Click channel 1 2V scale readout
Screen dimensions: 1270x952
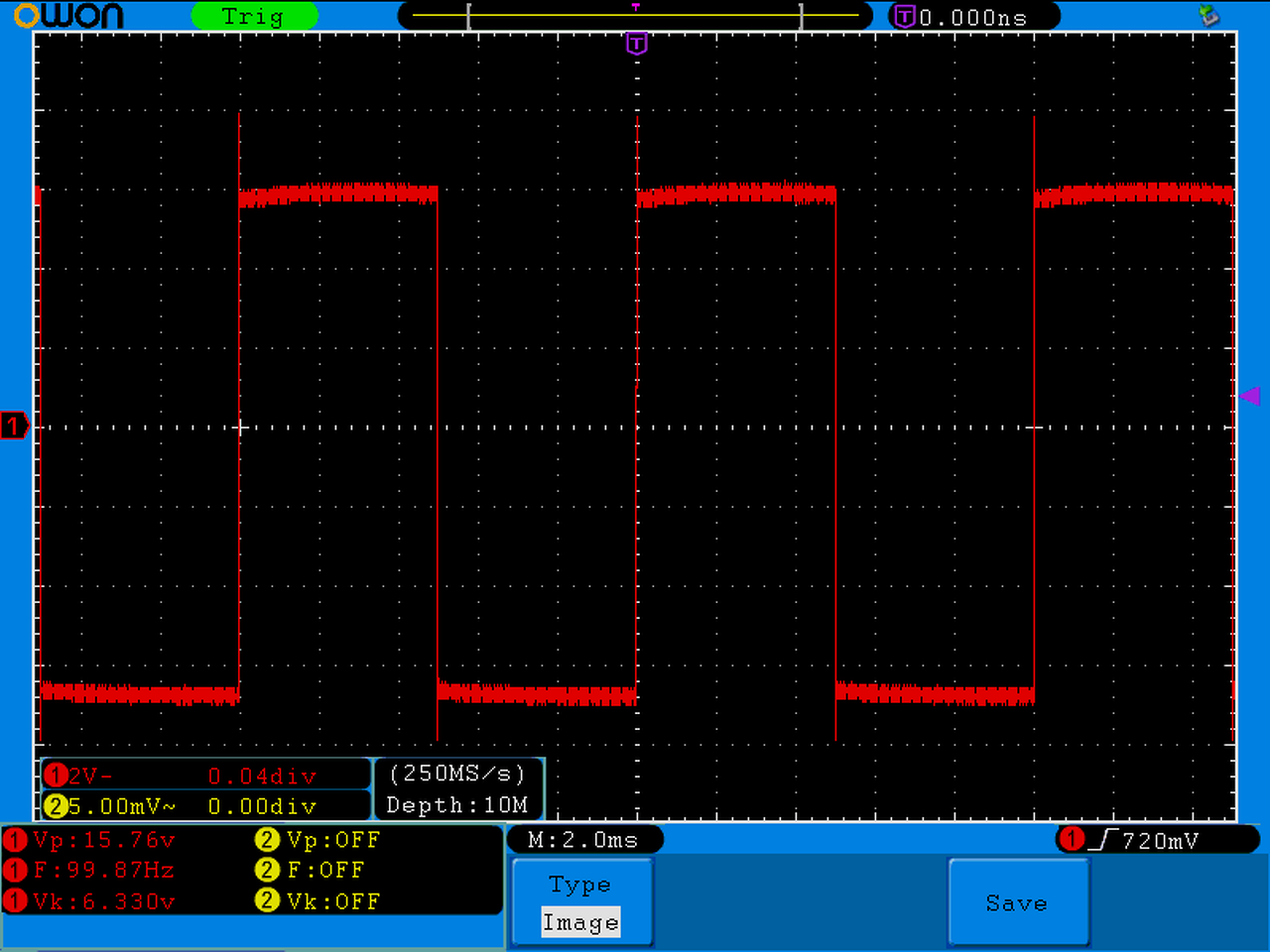[x=90, y=775]
